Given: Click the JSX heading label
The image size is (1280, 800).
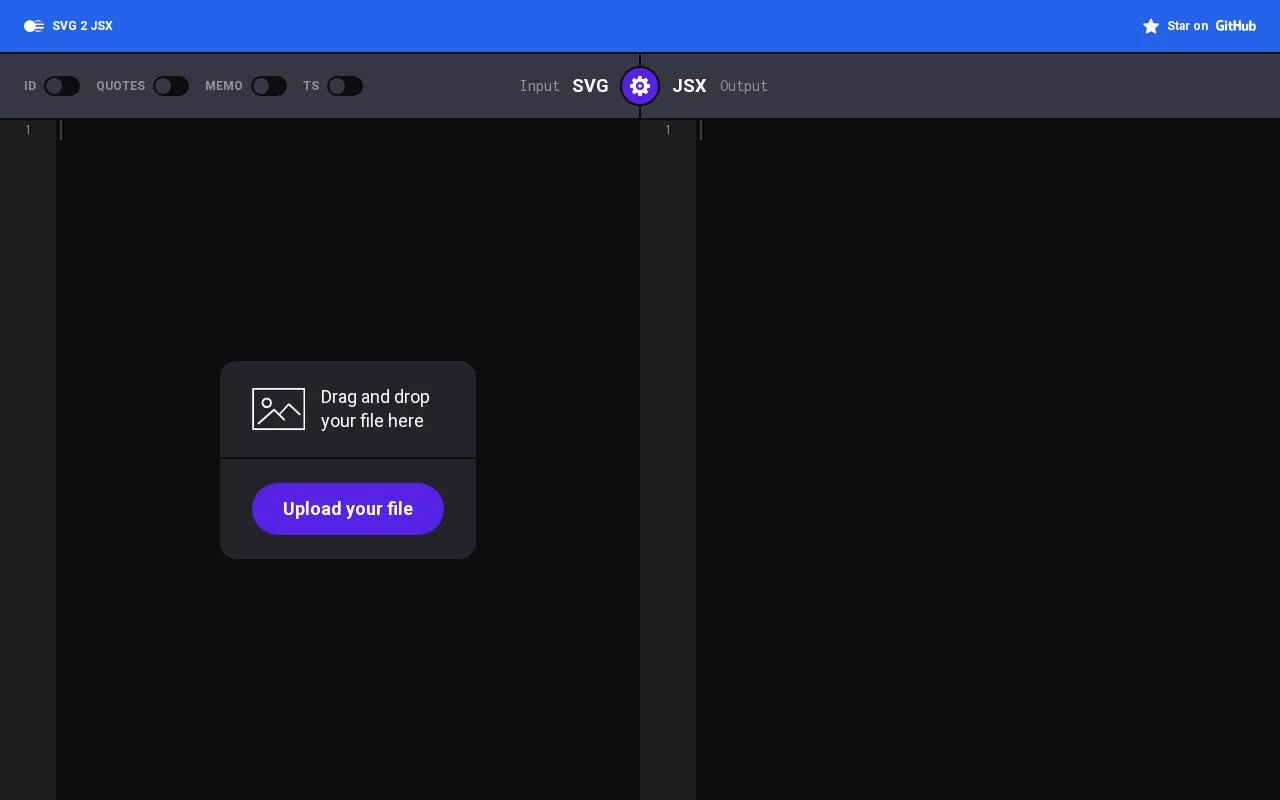Looking at the screenshot, I should pyautogui.click(x=689, y=86).
